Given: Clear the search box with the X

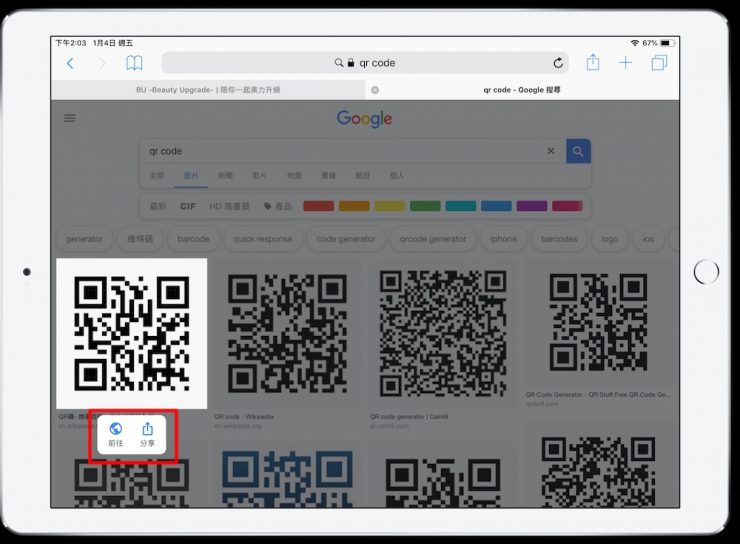Looking at the screenshot, I should coord(550,151).
